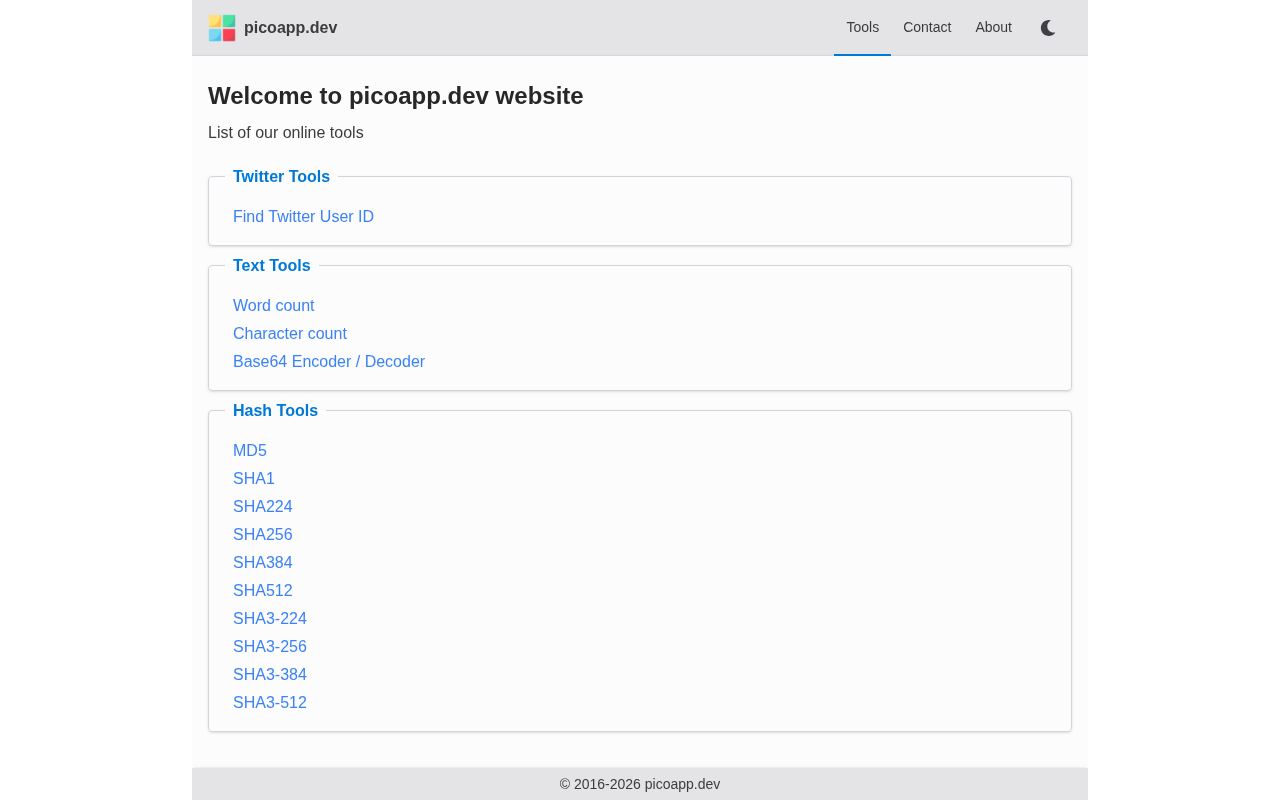This screenshot has width=1280, height=800.
Task: Go to the Contact page
Action: [x=927, y=28]
